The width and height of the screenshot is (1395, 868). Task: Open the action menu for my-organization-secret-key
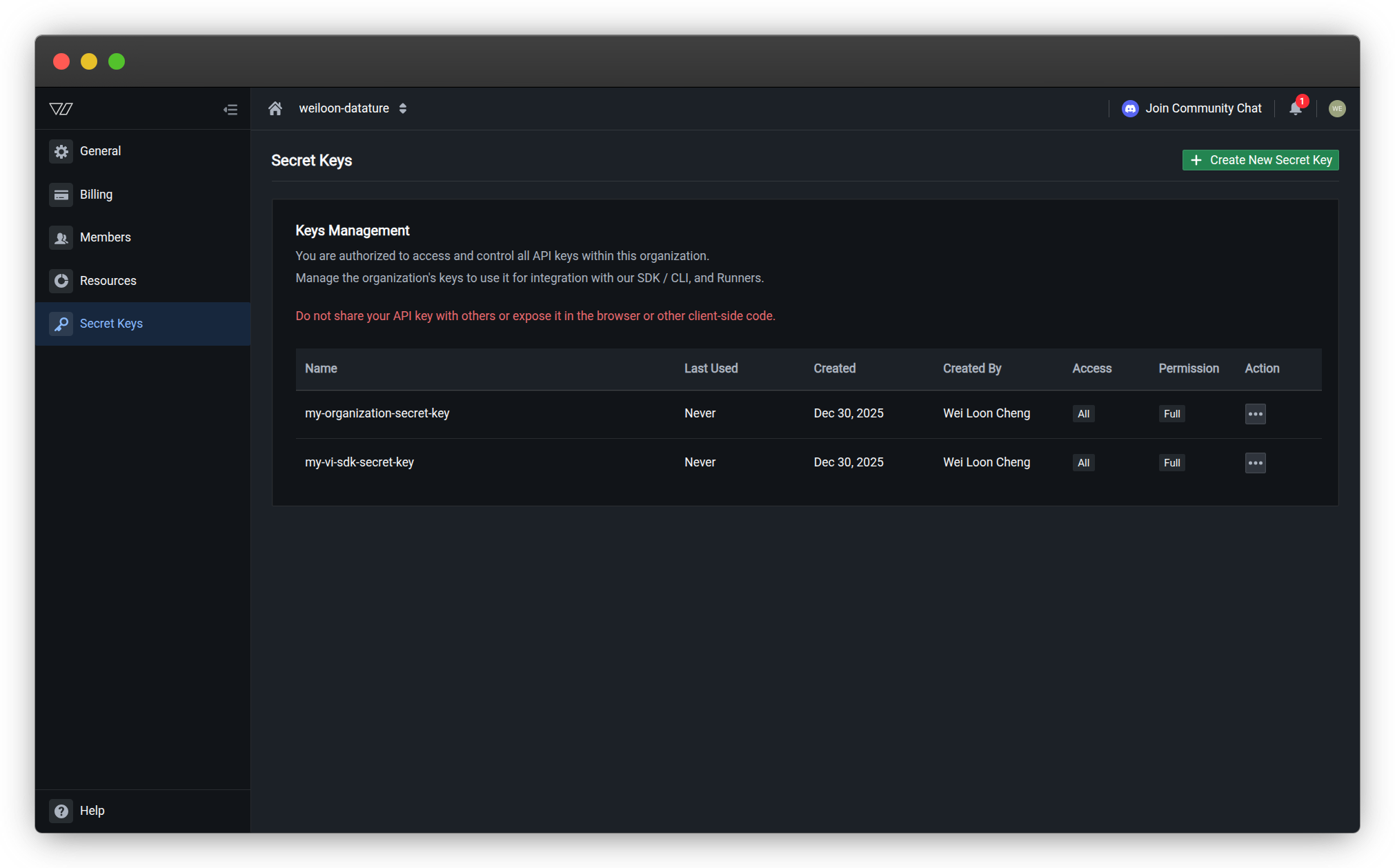click(1255, 413)
